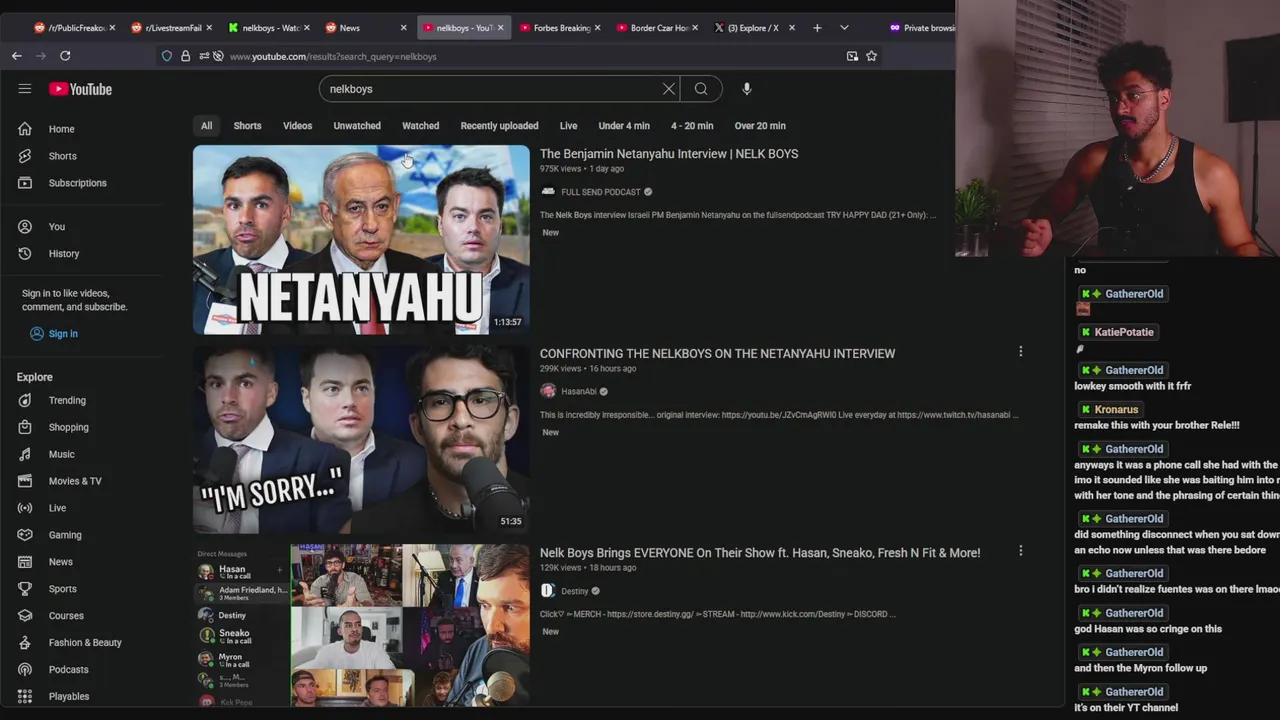
Task: Switch to the Border Czar browser tab
Action: pos(656,28)
